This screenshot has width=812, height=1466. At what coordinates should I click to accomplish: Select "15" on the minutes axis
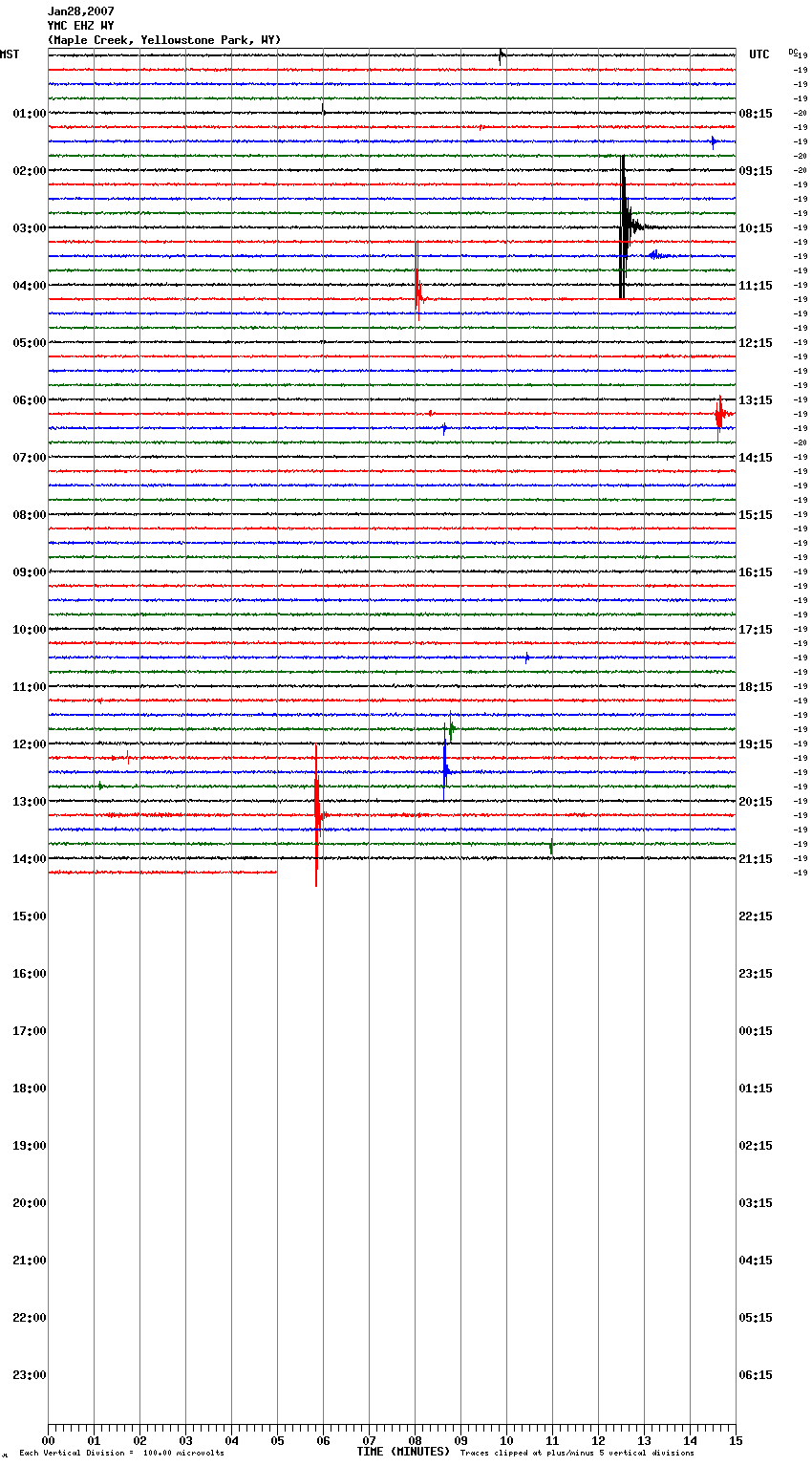(x=736, y=1440)
